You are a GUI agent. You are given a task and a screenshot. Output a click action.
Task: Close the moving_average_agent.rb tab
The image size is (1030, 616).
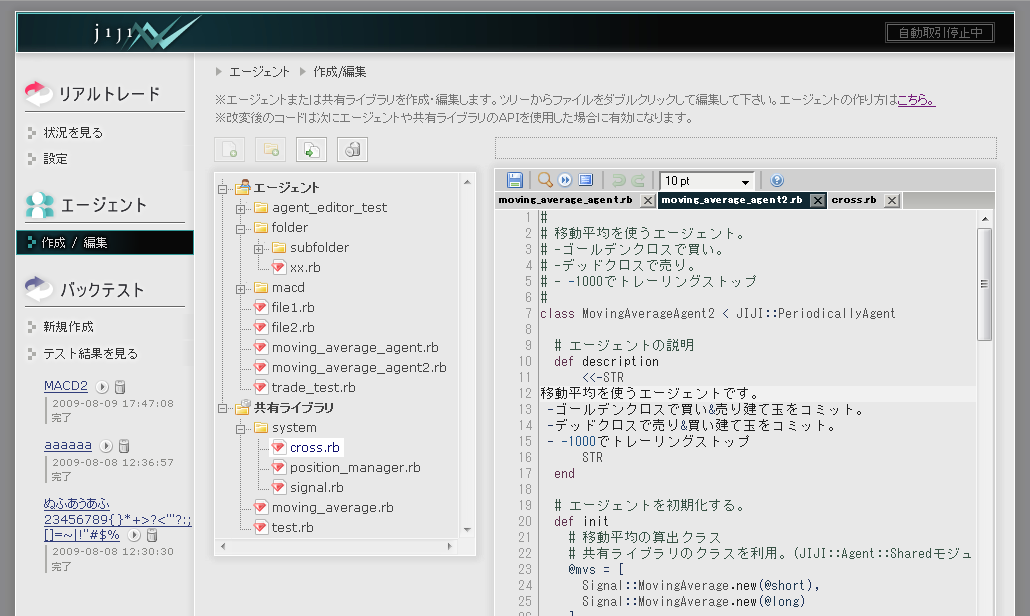pos(647,200)
